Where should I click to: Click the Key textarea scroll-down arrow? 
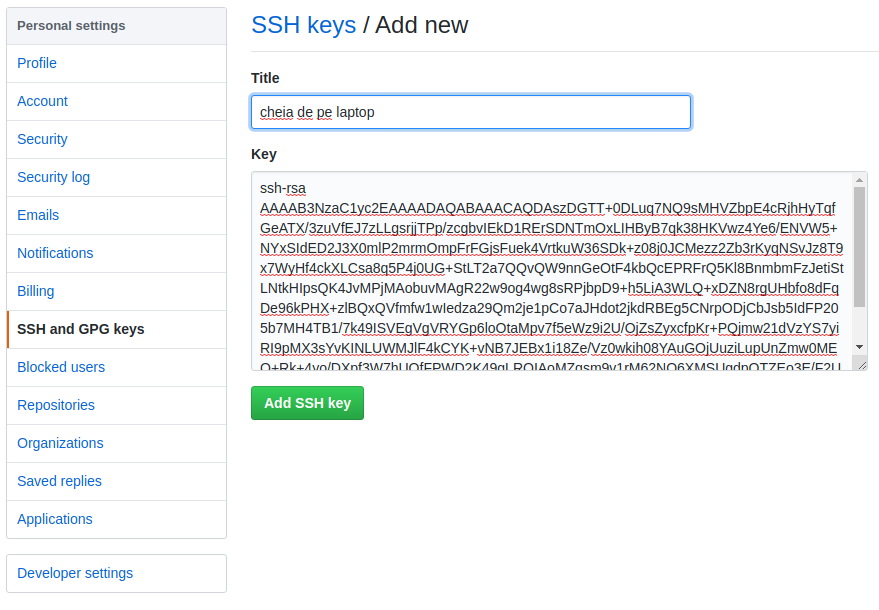[x=860, y=347]
